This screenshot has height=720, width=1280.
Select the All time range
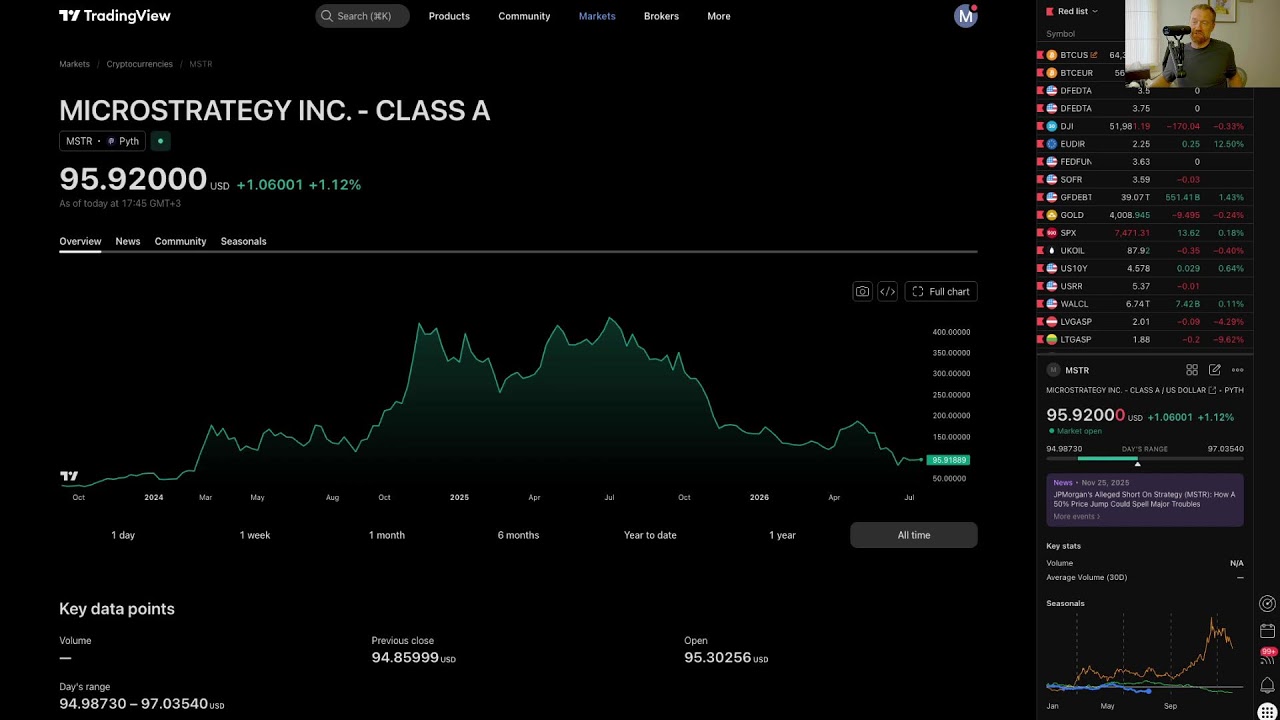pyautogui.click(x=914, y=535)
